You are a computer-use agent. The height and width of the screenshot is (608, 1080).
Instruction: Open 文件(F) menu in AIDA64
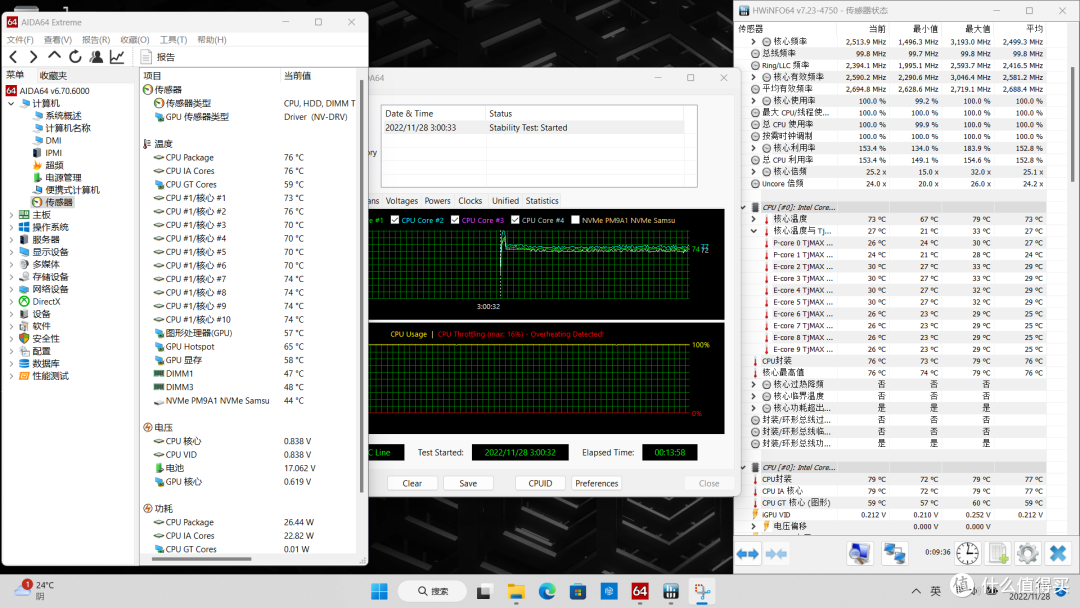[20, 40]
